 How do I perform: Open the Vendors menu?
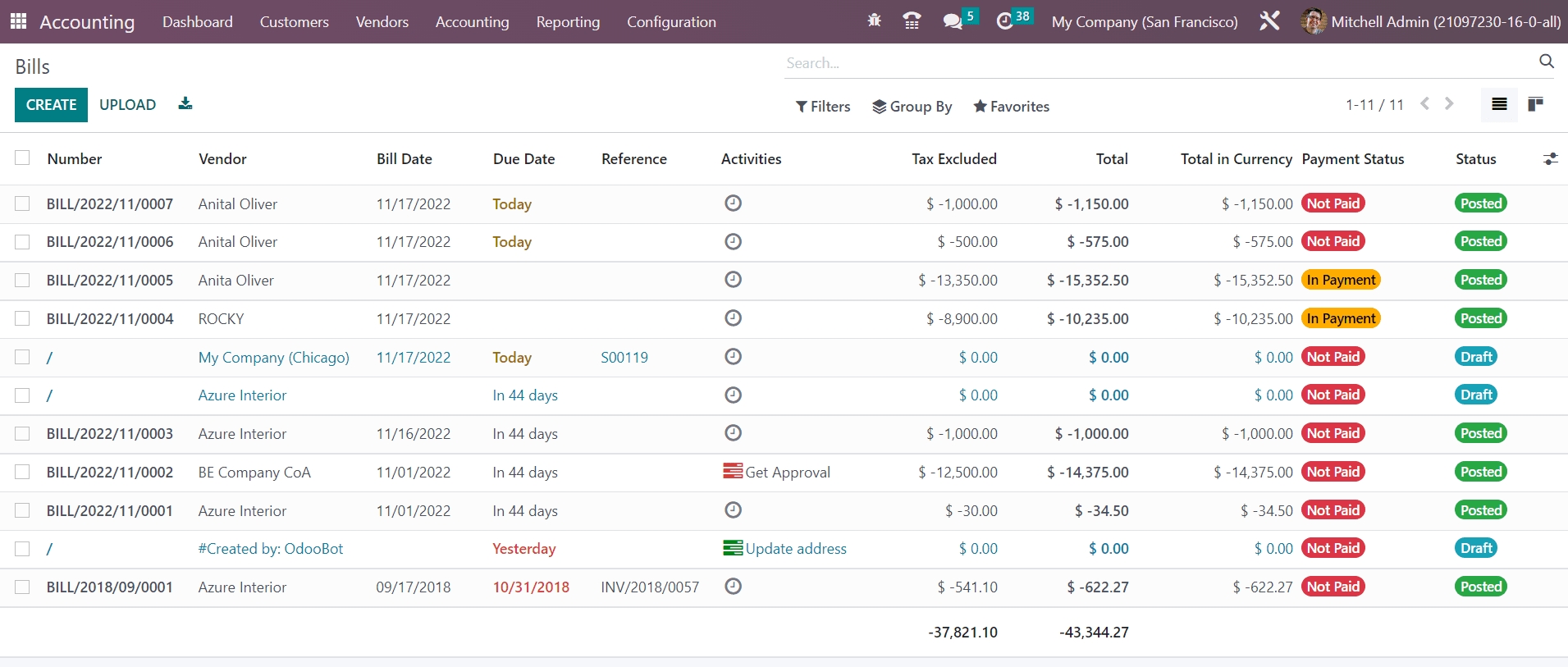(382, 22)
